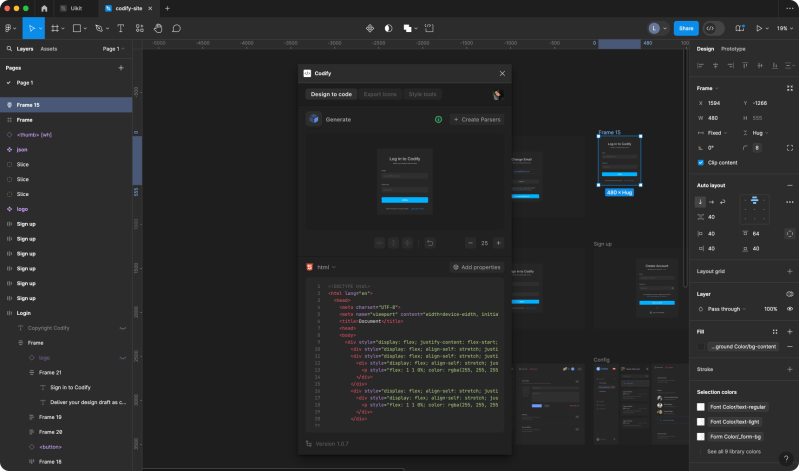Switch to the Assets tab

(49, 49)
